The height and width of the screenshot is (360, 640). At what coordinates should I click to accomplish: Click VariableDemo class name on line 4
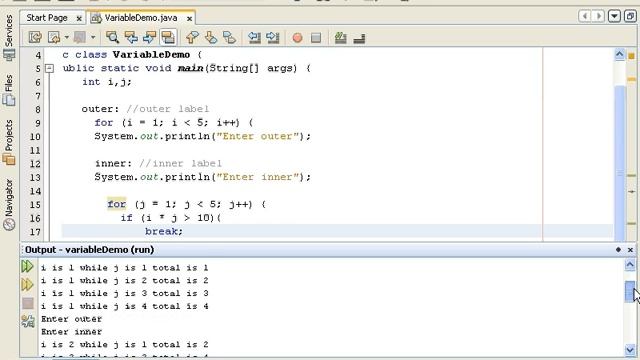point(151,55)
